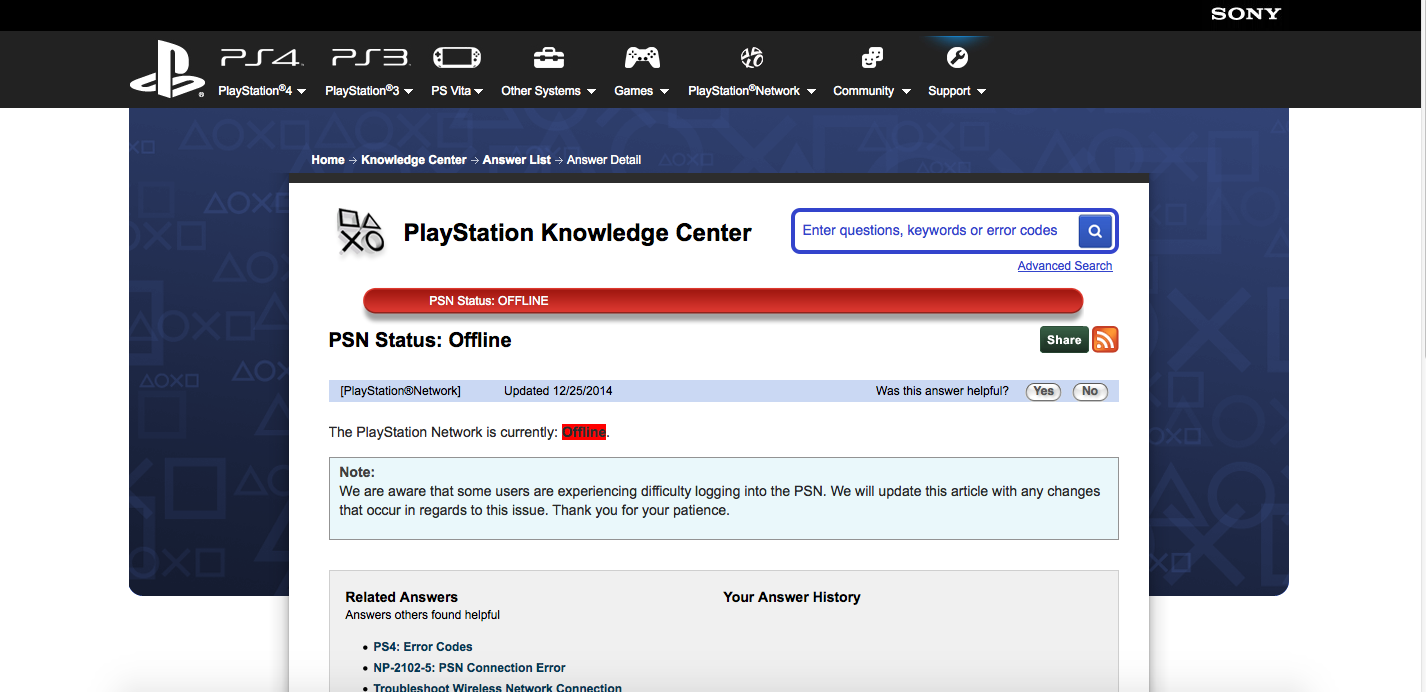Click inside the knowledge search field
This screenshot has height=692, width=1426.
click(930, 230)
